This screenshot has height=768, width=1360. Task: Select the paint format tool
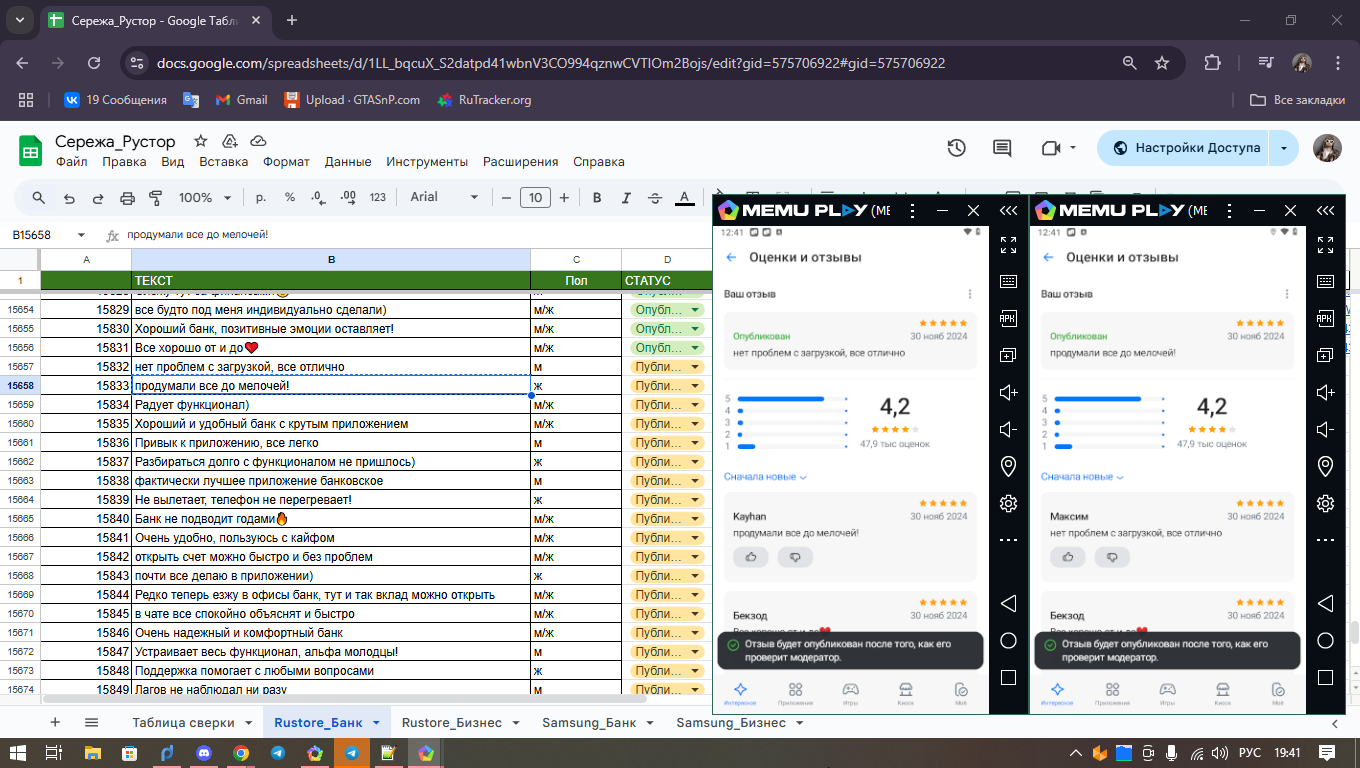(155, 197)
